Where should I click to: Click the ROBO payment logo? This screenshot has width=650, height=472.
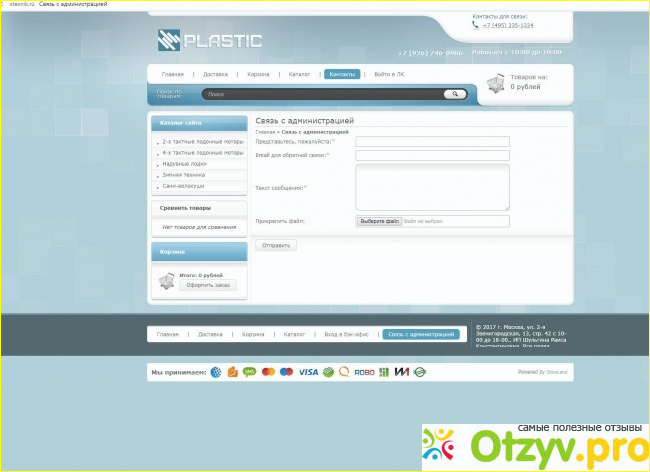pyautogui.click(x=363, y=372)
